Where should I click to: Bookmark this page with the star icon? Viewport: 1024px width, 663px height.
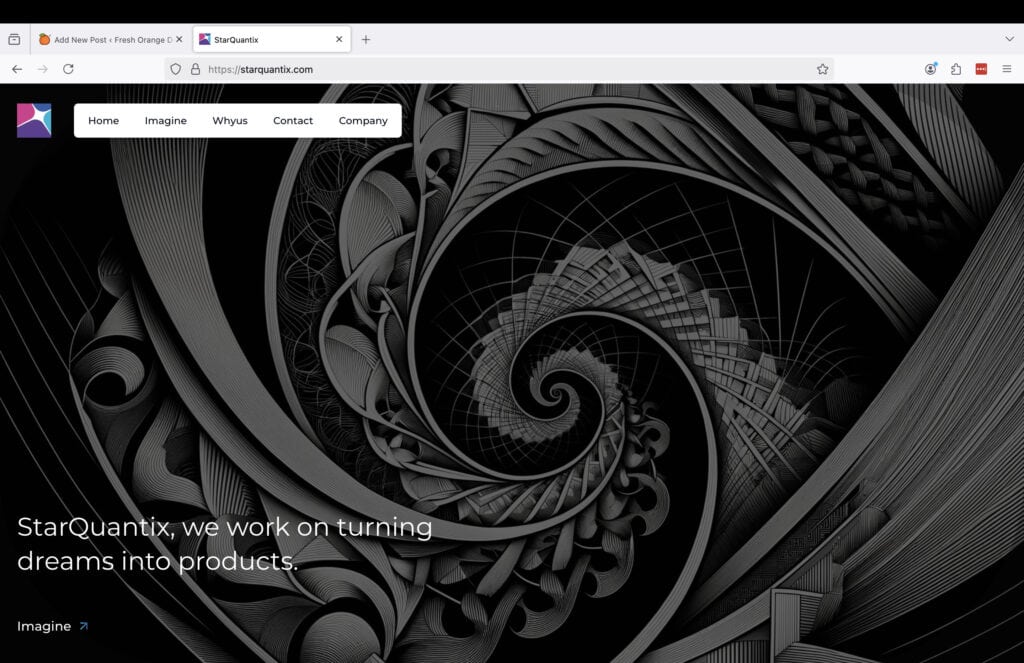click(x=822, y=69)
